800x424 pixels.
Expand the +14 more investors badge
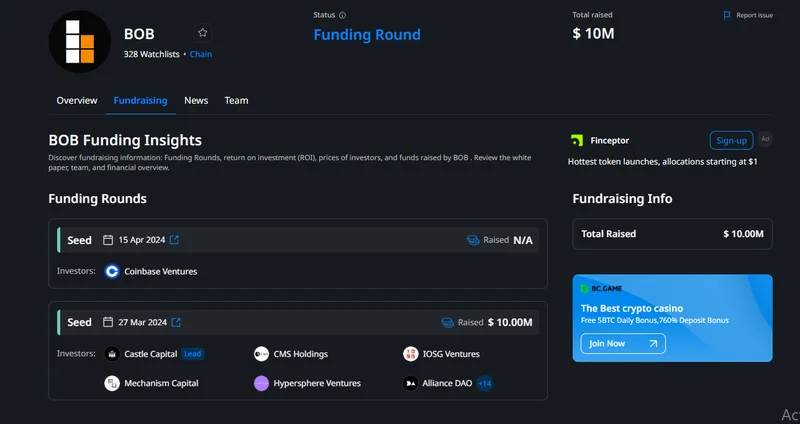(485, 383)
